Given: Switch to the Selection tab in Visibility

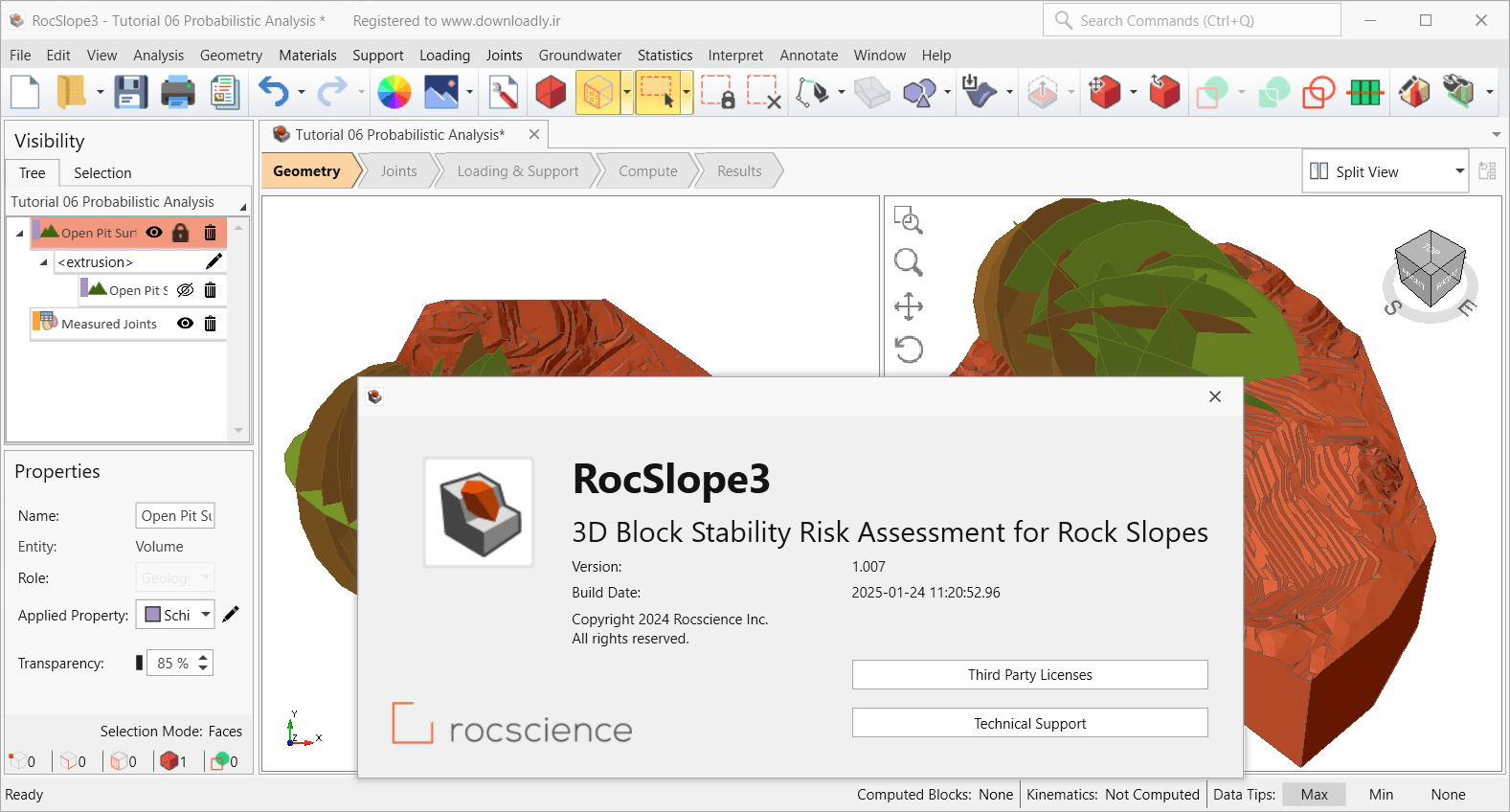Looking at the screenshot, I should tap(102, 173).
